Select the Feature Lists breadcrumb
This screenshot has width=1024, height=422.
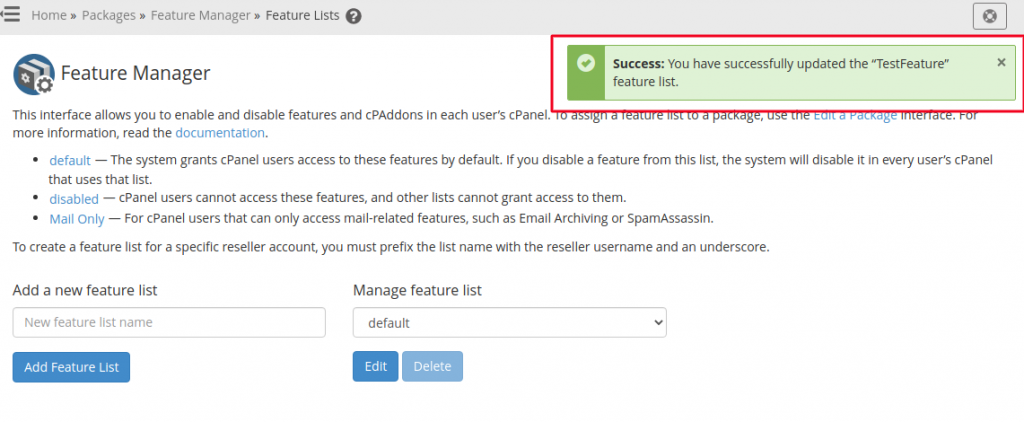(302, 15)
